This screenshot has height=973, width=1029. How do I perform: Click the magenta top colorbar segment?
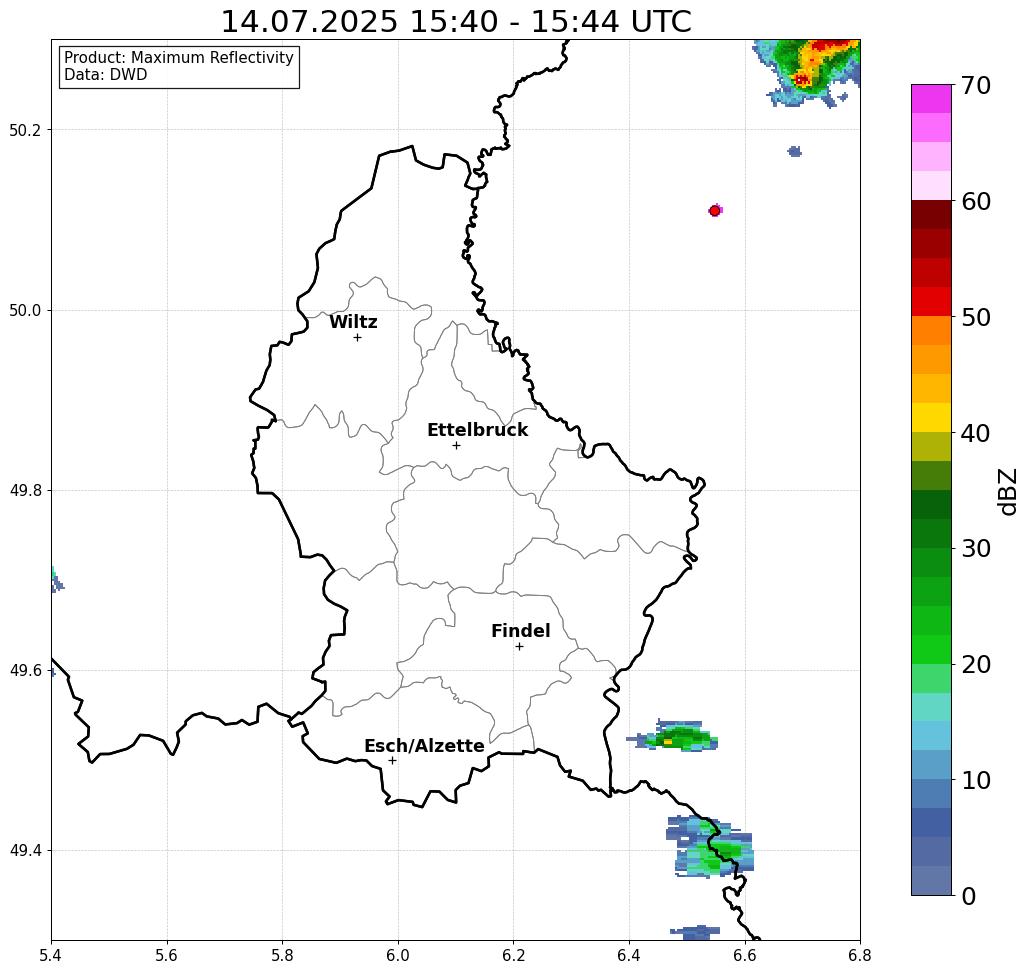point(931,98)
